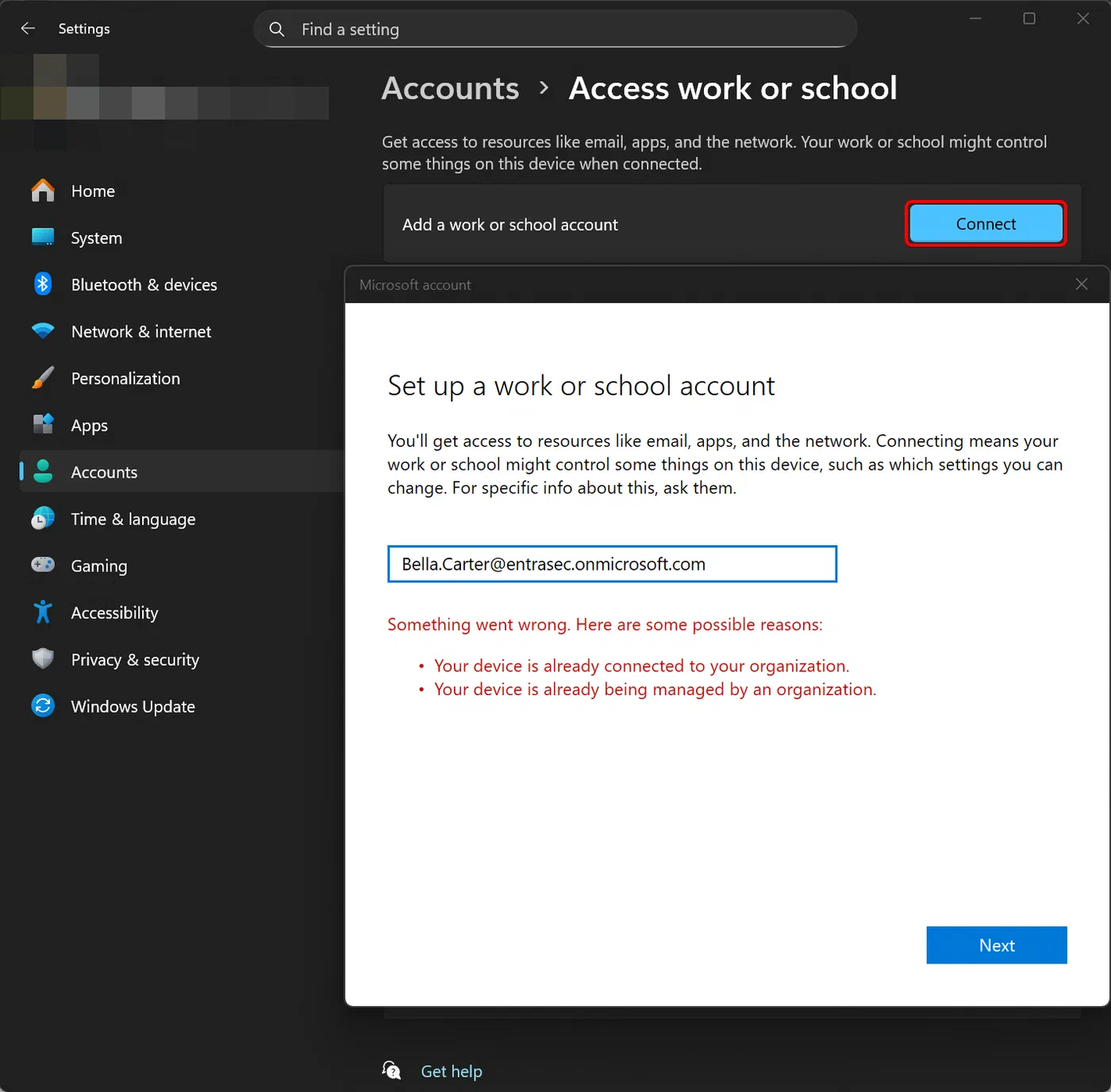This screenshot has height=1092, width=1111.
Task: Click the Privacy & security shield icon
Action: pos(43,659)
